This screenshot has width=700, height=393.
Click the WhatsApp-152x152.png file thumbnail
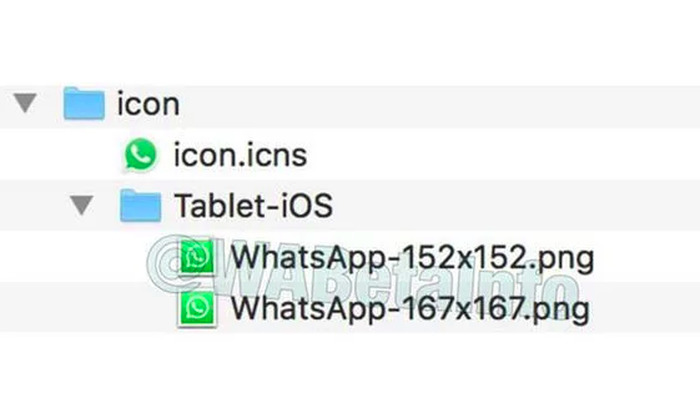pyautogui.click(x=197, y=256)
